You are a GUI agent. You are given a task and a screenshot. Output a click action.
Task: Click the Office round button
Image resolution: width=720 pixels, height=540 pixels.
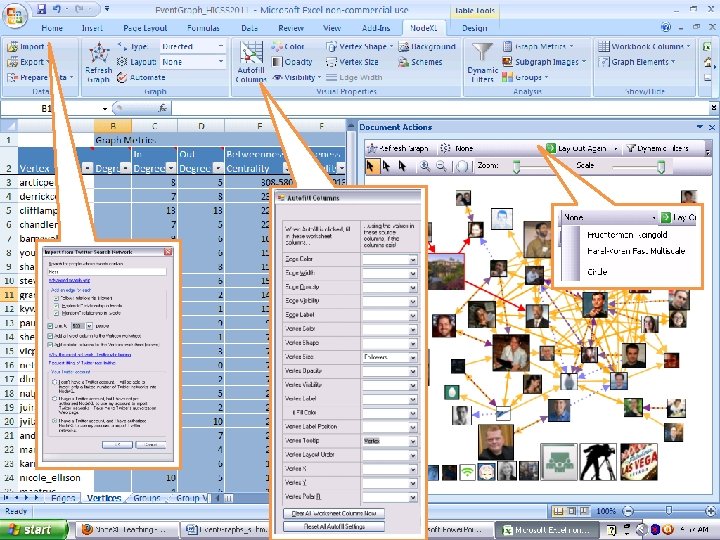15,15
